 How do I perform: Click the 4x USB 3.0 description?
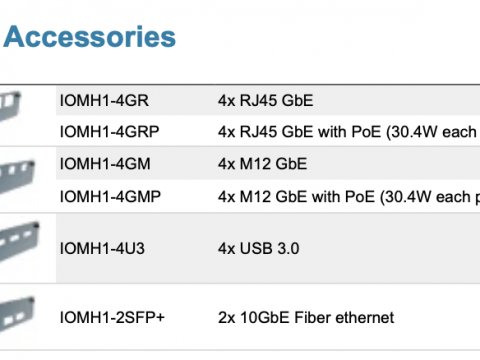pyautogui.click(x=259, y=249)
